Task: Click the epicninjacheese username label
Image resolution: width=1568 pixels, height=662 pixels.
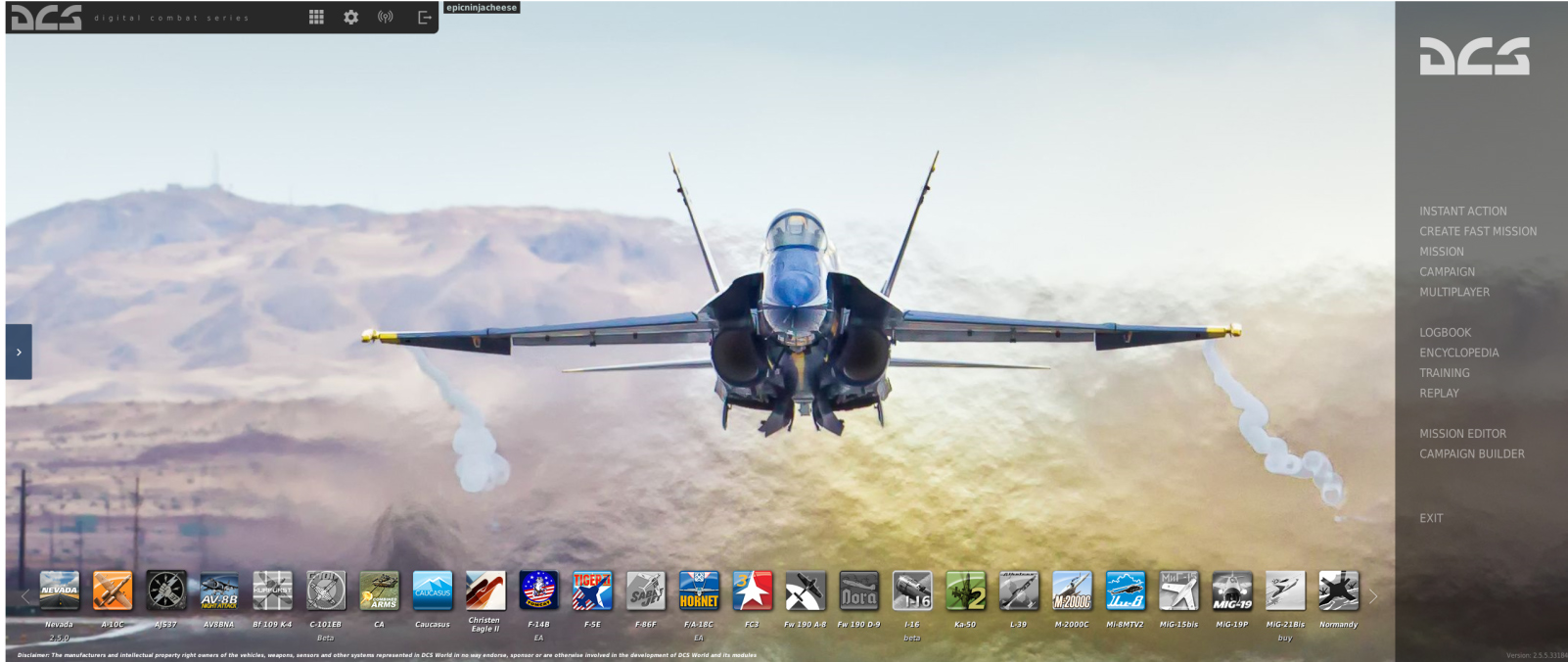Action: tap(482, 8)
